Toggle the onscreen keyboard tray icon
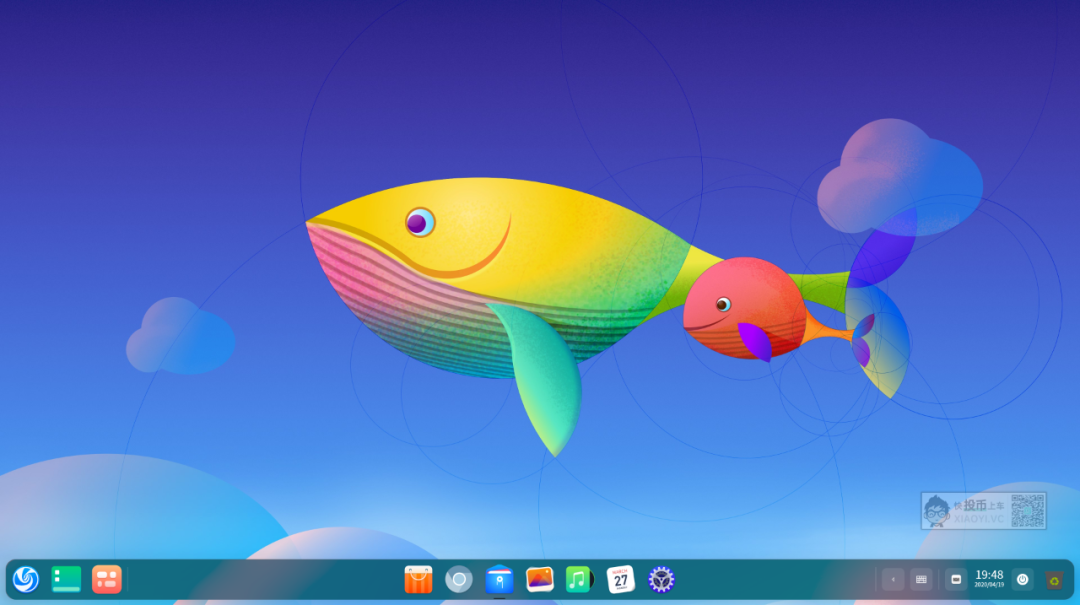This screenshot has width=1080, height=605. [921, 579]
